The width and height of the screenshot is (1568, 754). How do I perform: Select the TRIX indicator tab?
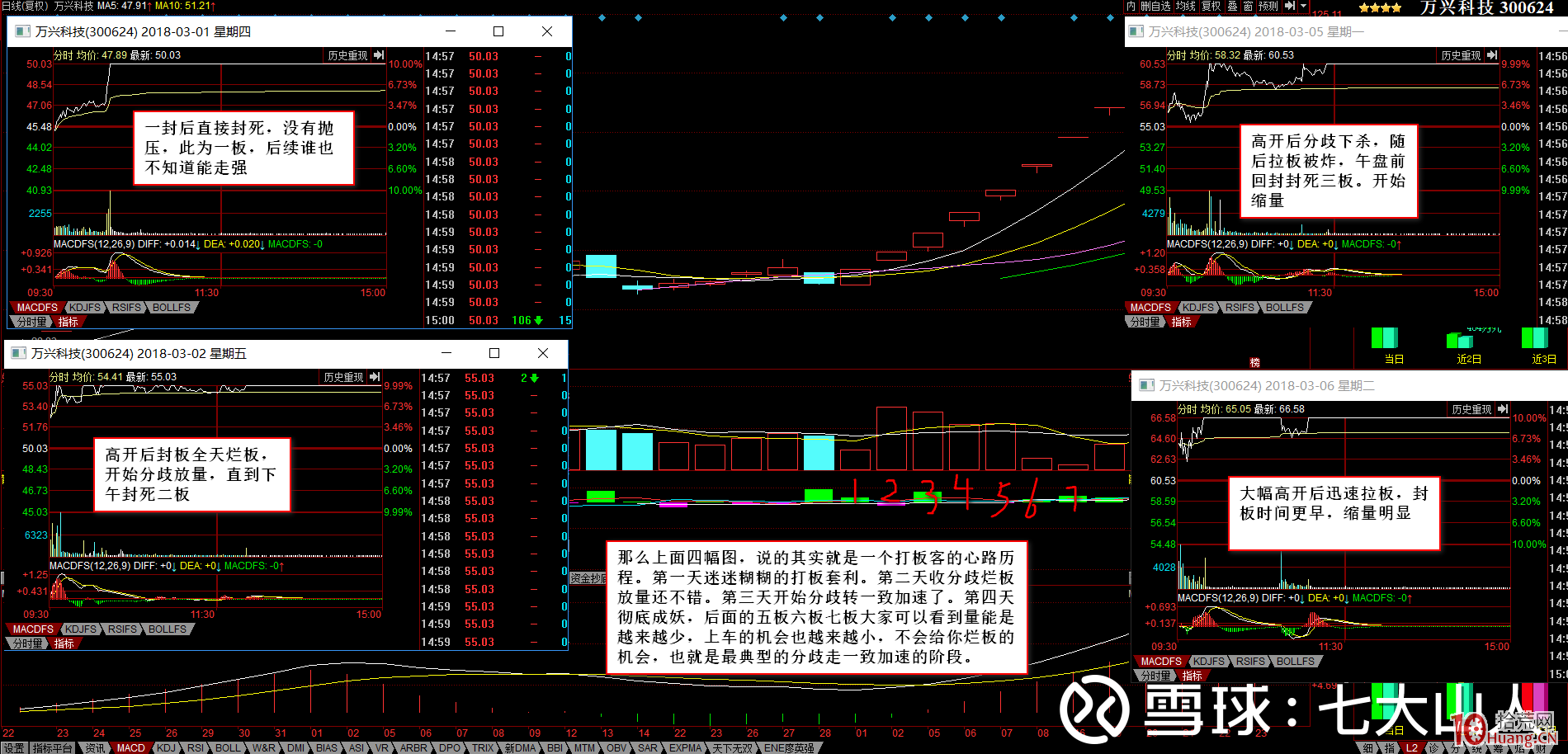[x=483, y=748]
